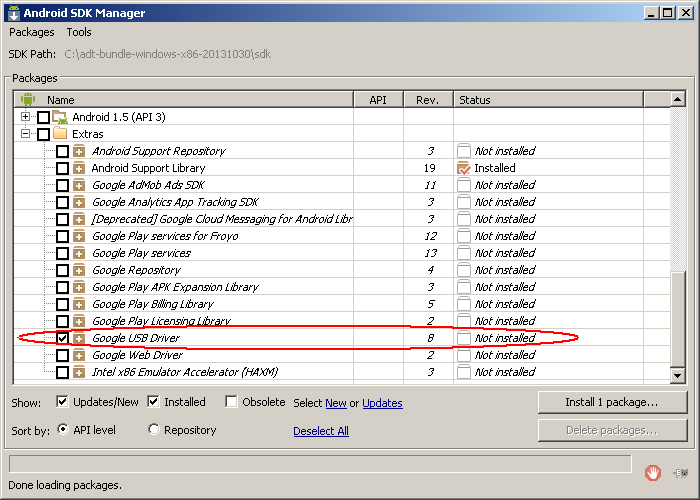Click package icon for Google Analytics App Tracking SDK
Image resolution: width=700 pixels, height=500 pixels.
(79, 202)
